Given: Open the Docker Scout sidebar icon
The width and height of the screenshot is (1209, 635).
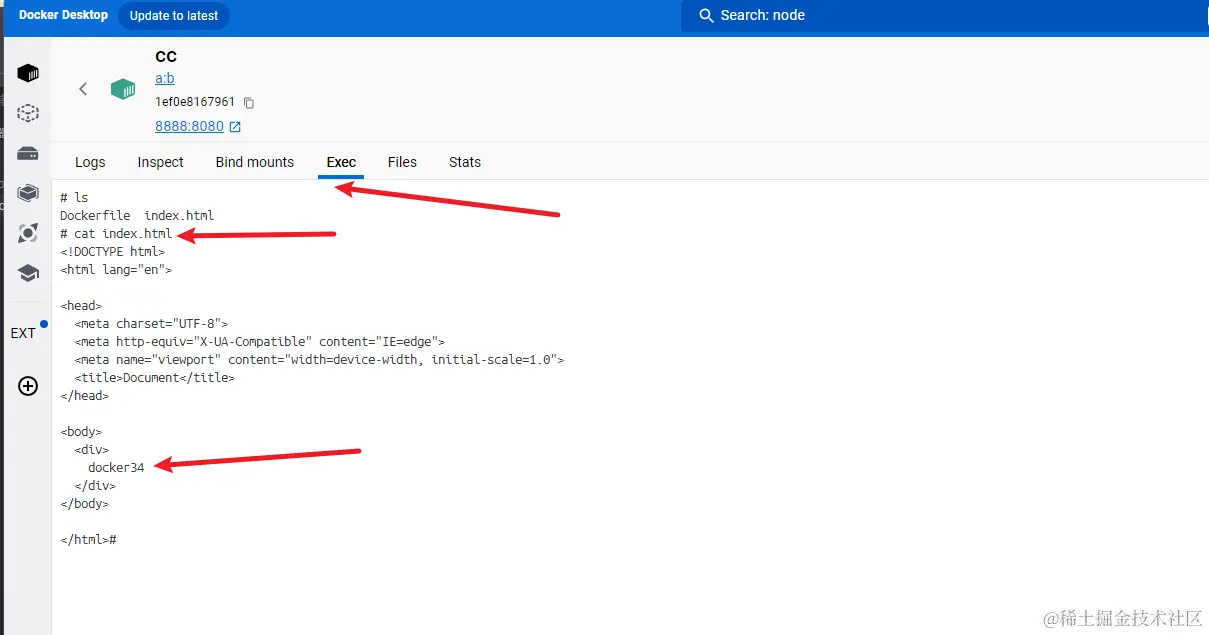Looking at the screenshot, I should pyautogui.click(x=28, y=233).
